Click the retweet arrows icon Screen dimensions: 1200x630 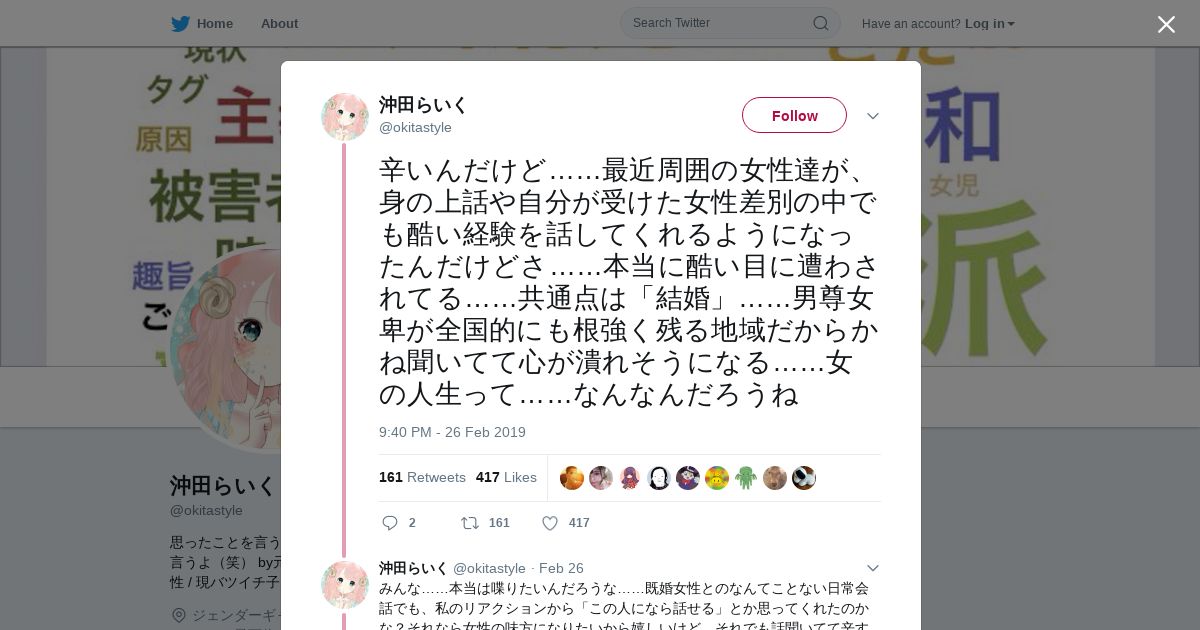[469, 523]
